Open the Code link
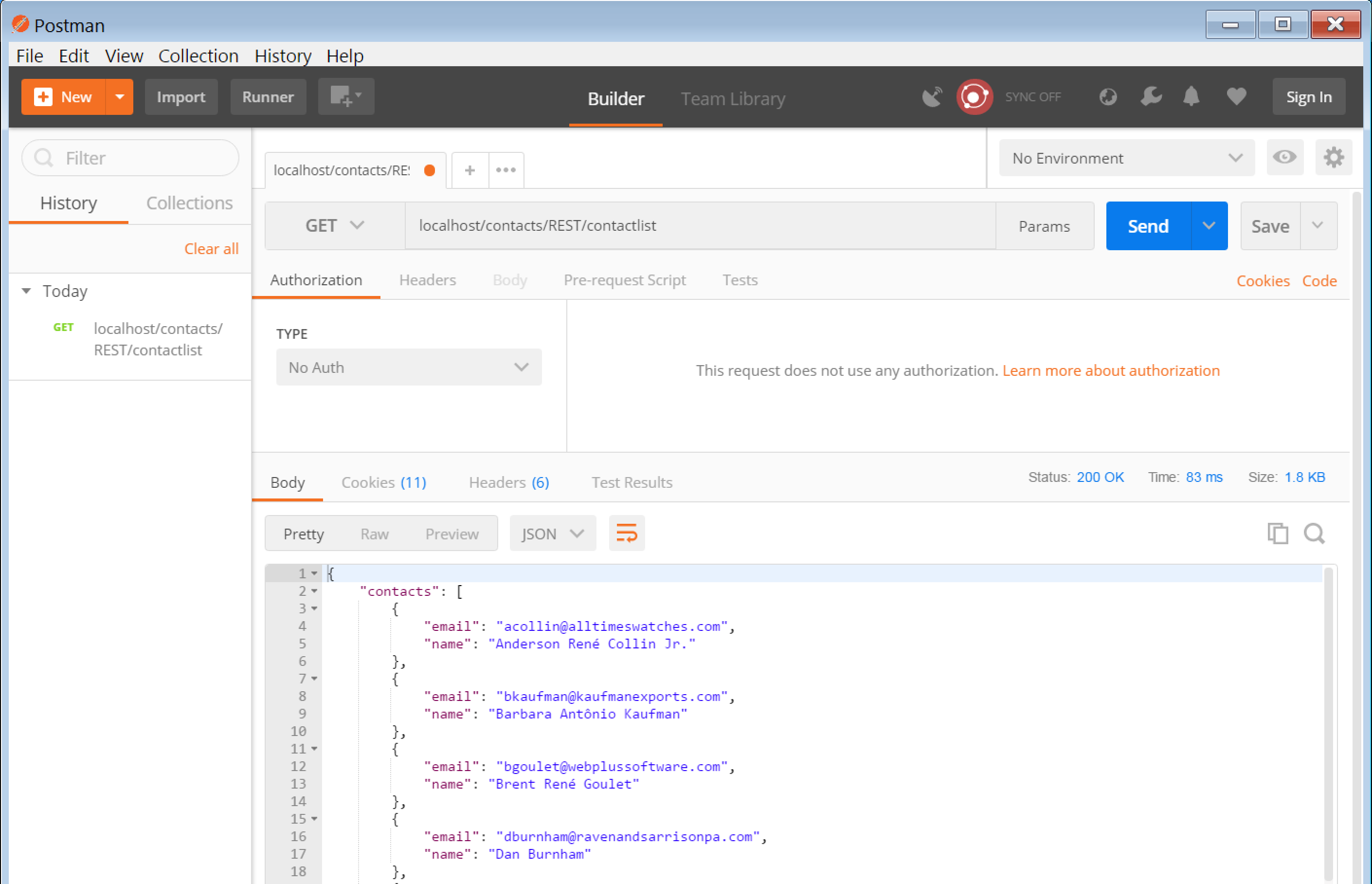The width and height of the screenshot is (1372, 884). tap(1319, 281)
